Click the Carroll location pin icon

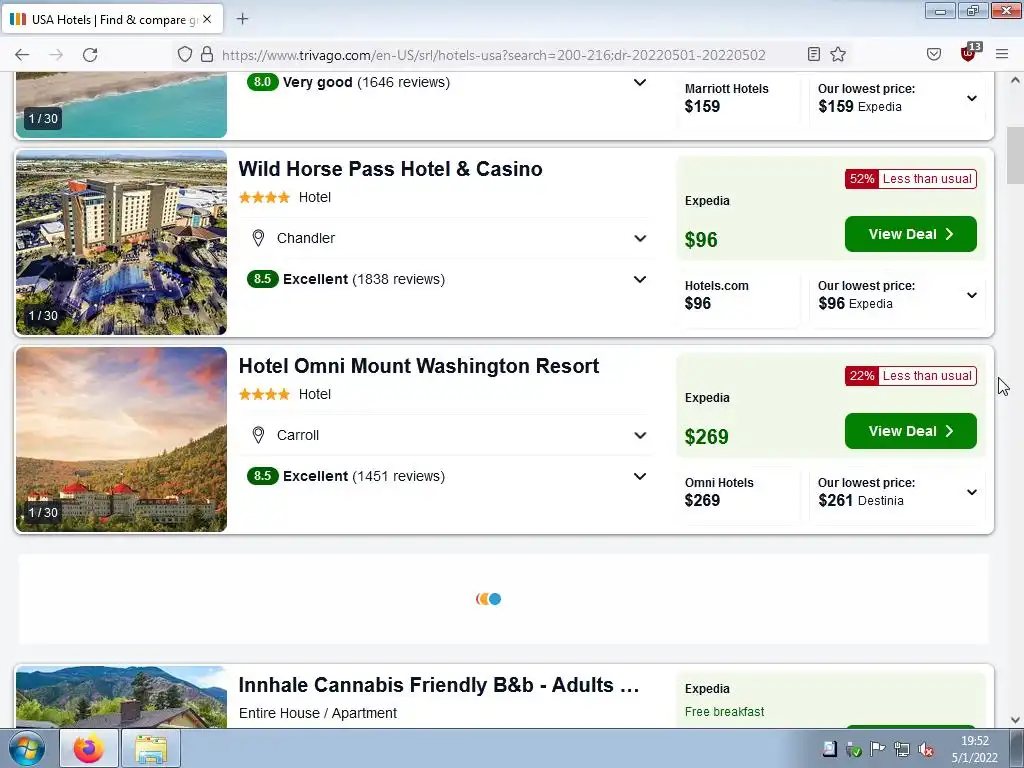point(258,436)
